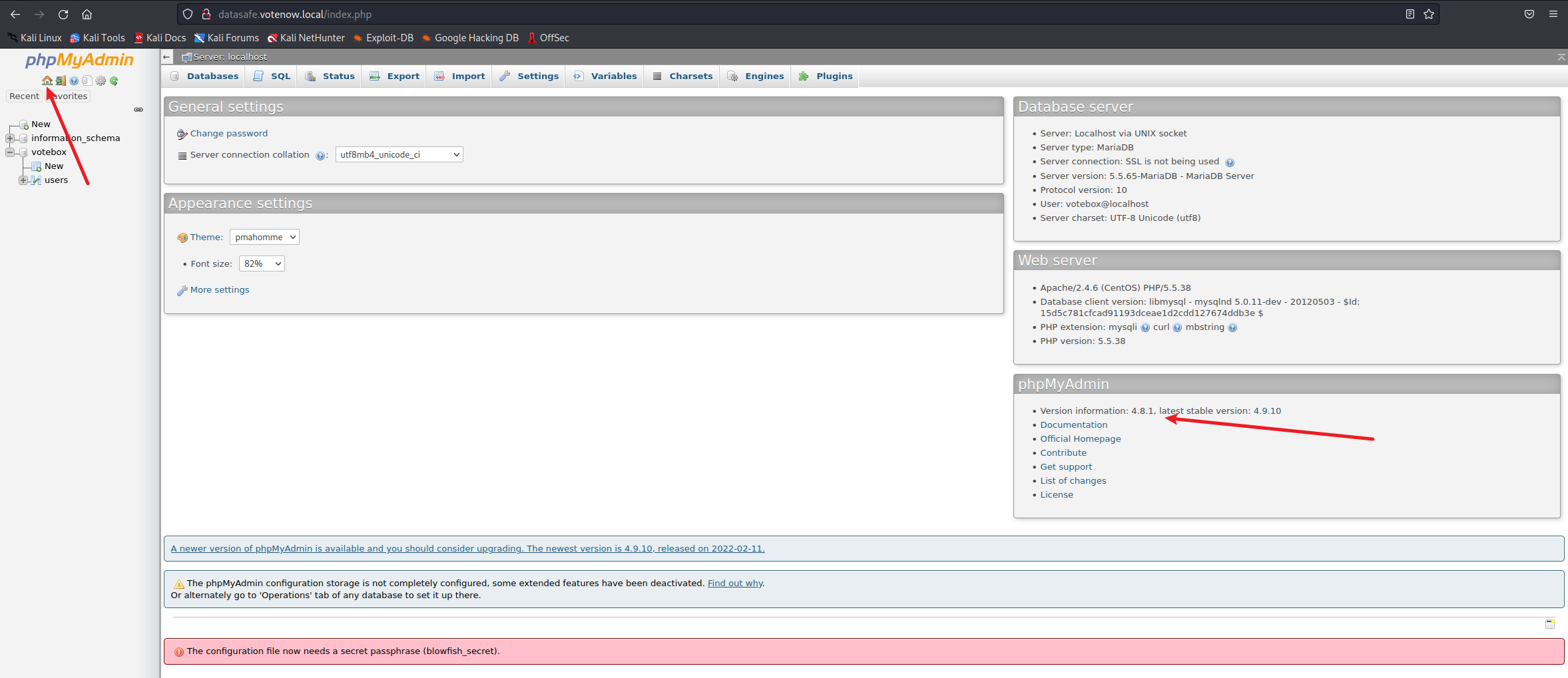Click the Find out why link
The width and height of the screenshot is (1568, 678).
click(x=735, y=584)
